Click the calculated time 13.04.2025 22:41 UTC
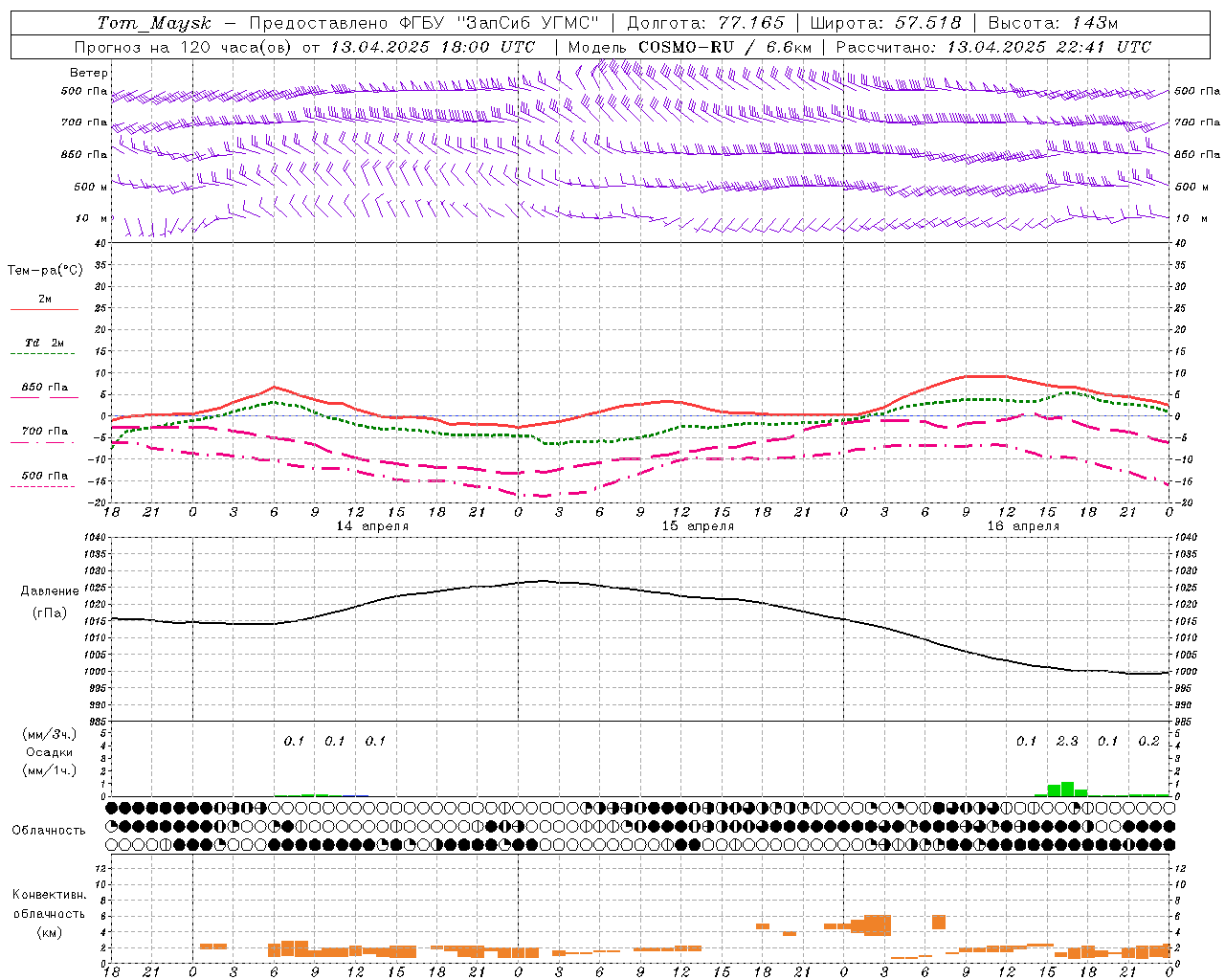1225x980 pixels. click(x=1049, y=47)
